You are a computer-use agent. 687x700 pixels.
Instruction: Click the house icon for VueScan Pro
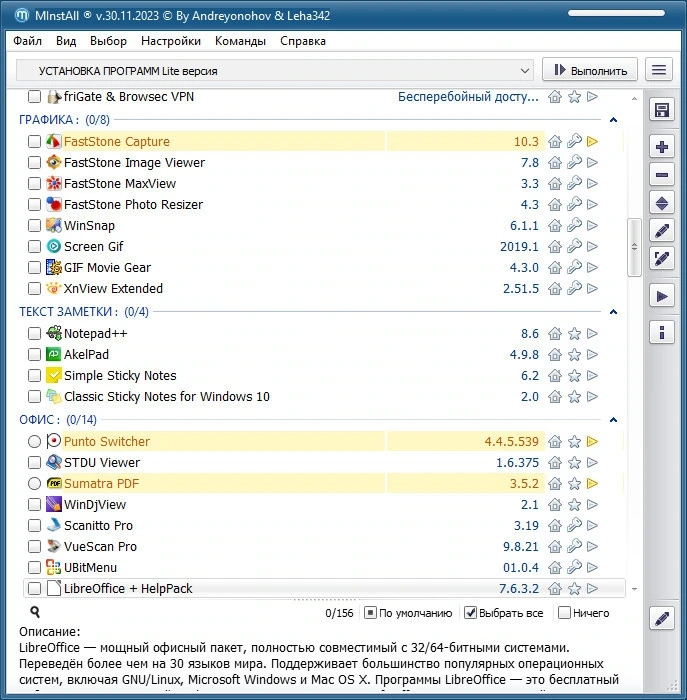click(555, 546)
